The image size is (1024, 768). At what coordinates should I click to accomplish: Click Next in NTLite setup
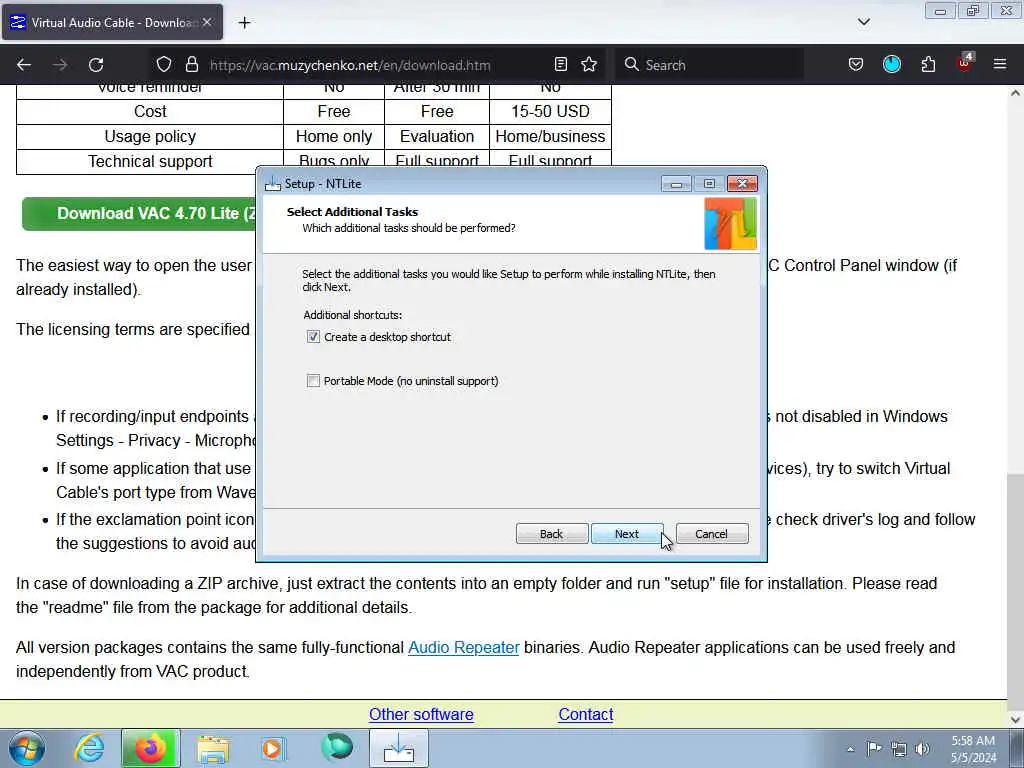coord(627,534)
